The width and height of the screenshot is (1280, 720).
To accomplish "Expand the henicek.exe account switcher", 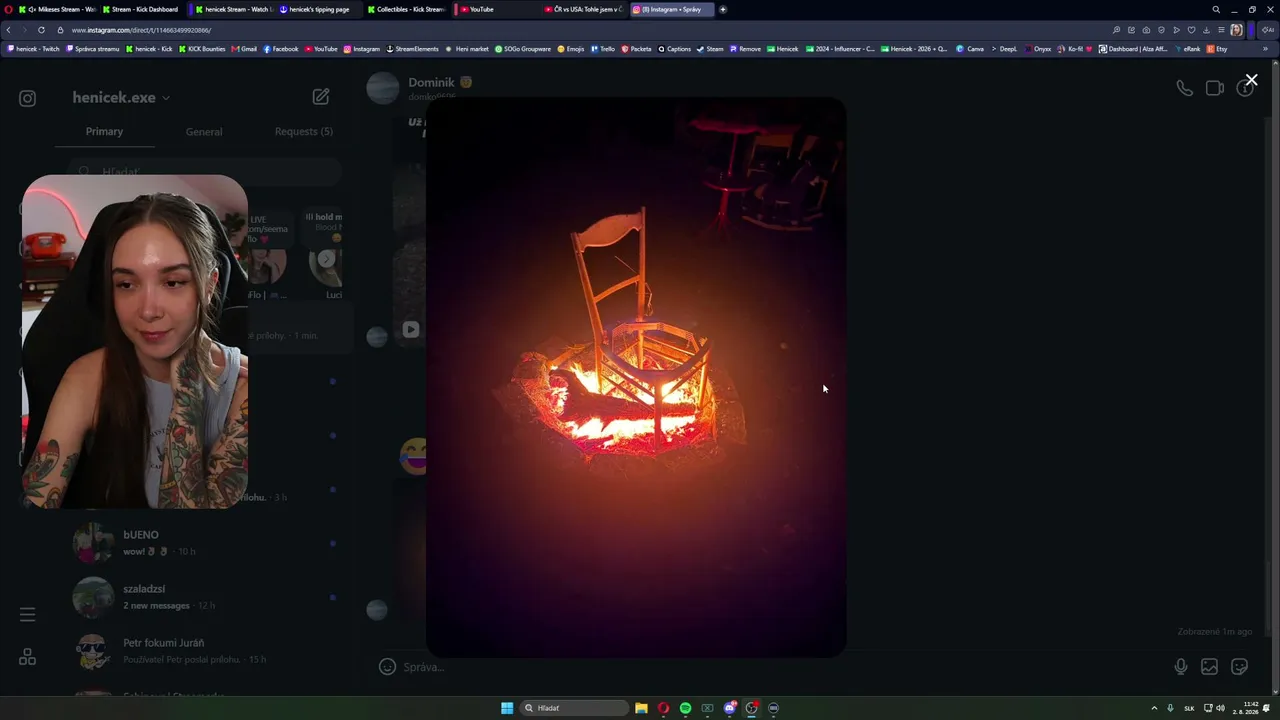I will [121, 97].
